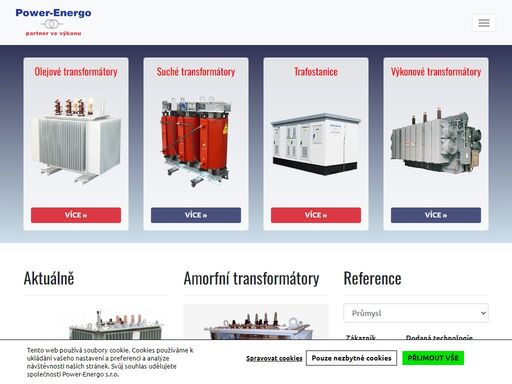Click the Amorfní transformátory heading

[251, 278]
